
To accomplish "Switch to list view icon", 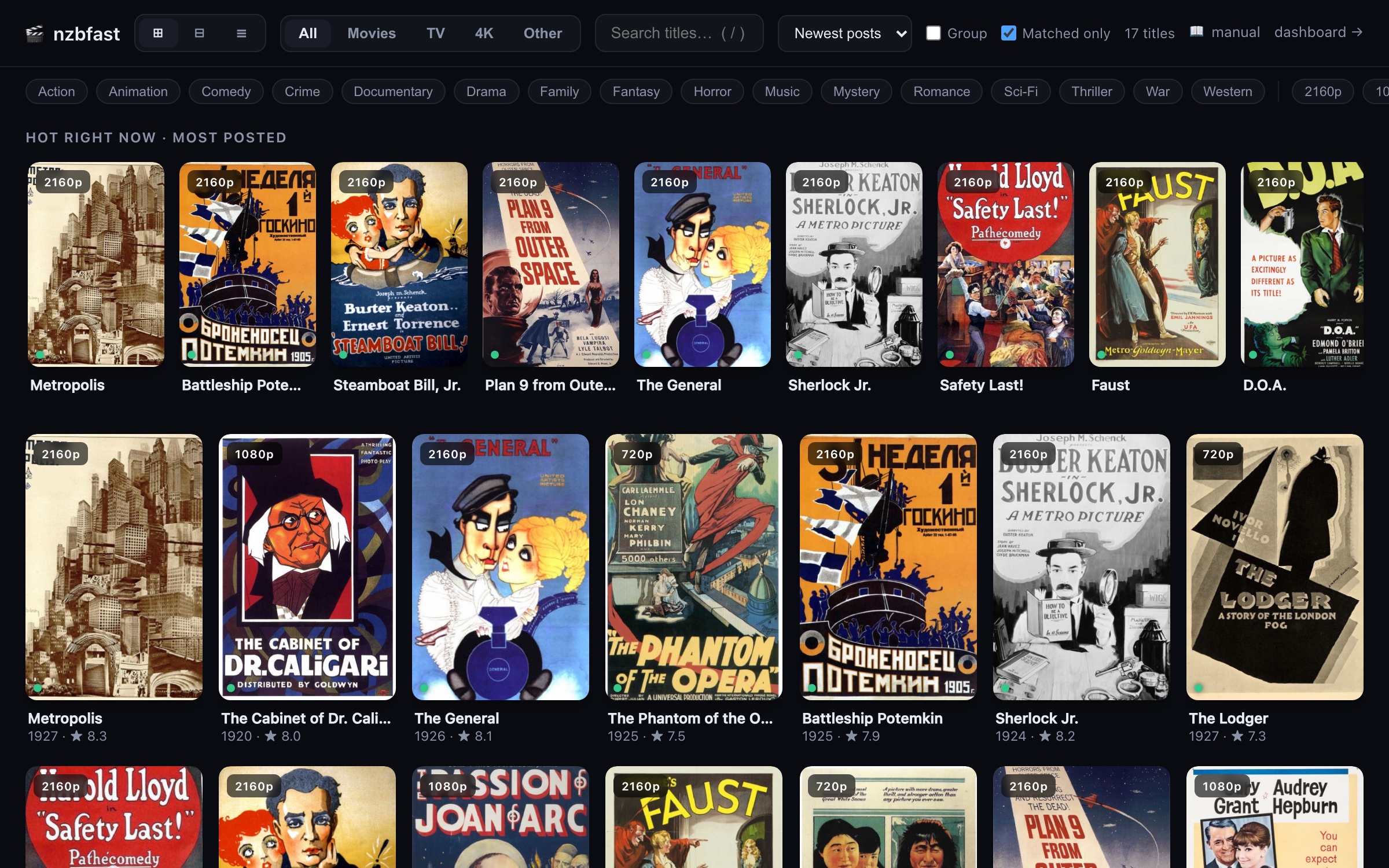I will (241, 33).
